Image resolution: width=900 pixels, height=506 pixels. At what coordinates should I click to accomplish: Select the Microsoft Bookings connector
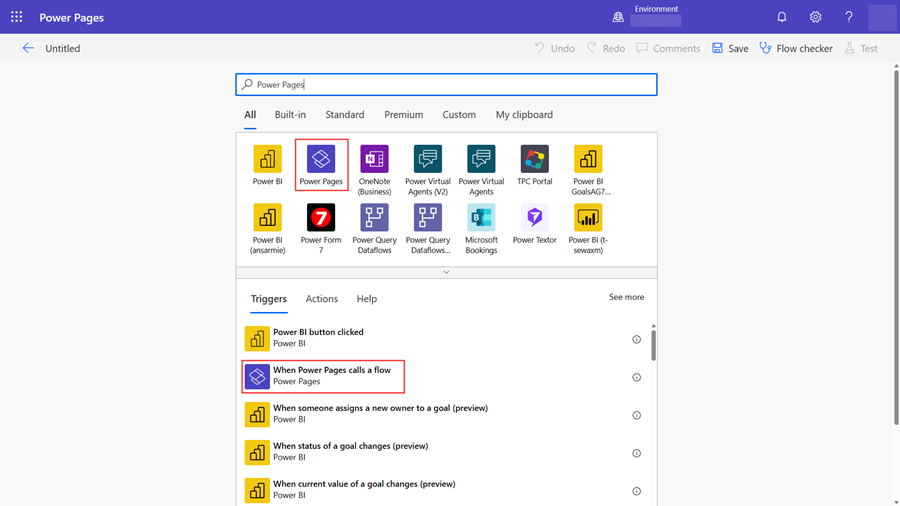(x=481, y=229)
